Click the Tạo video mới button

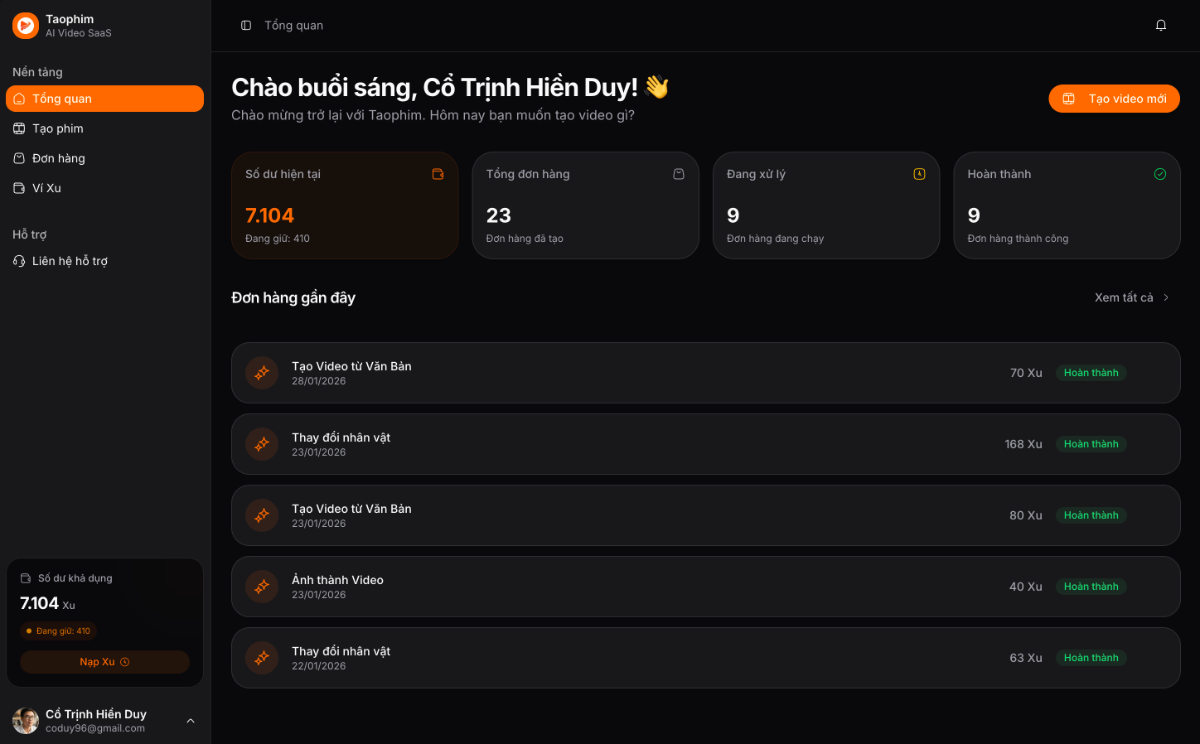click(x=1114, y=98)
